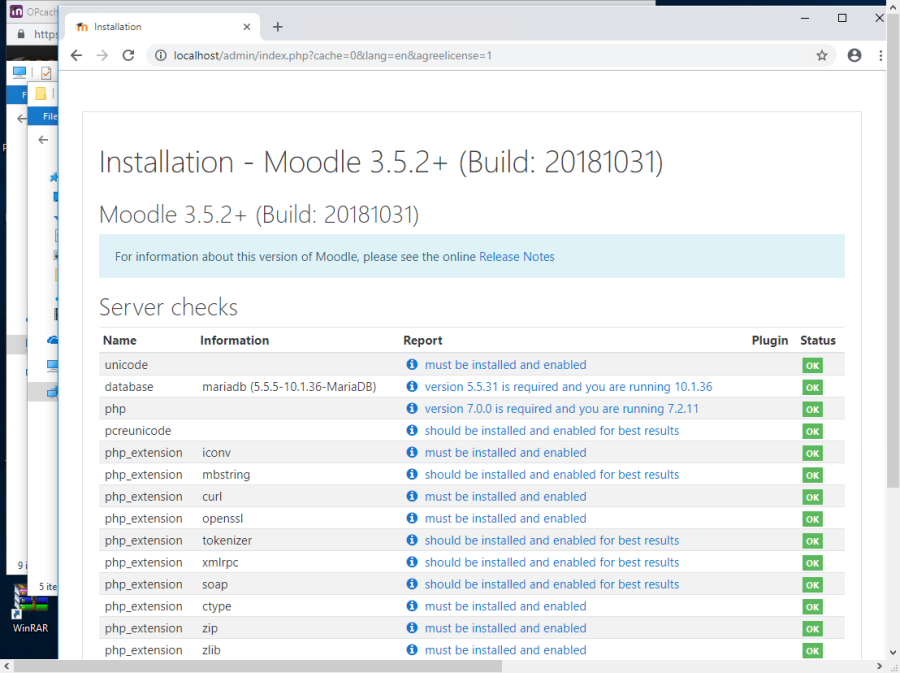Open the Chrome three-dot menu

tap(881, 56)
